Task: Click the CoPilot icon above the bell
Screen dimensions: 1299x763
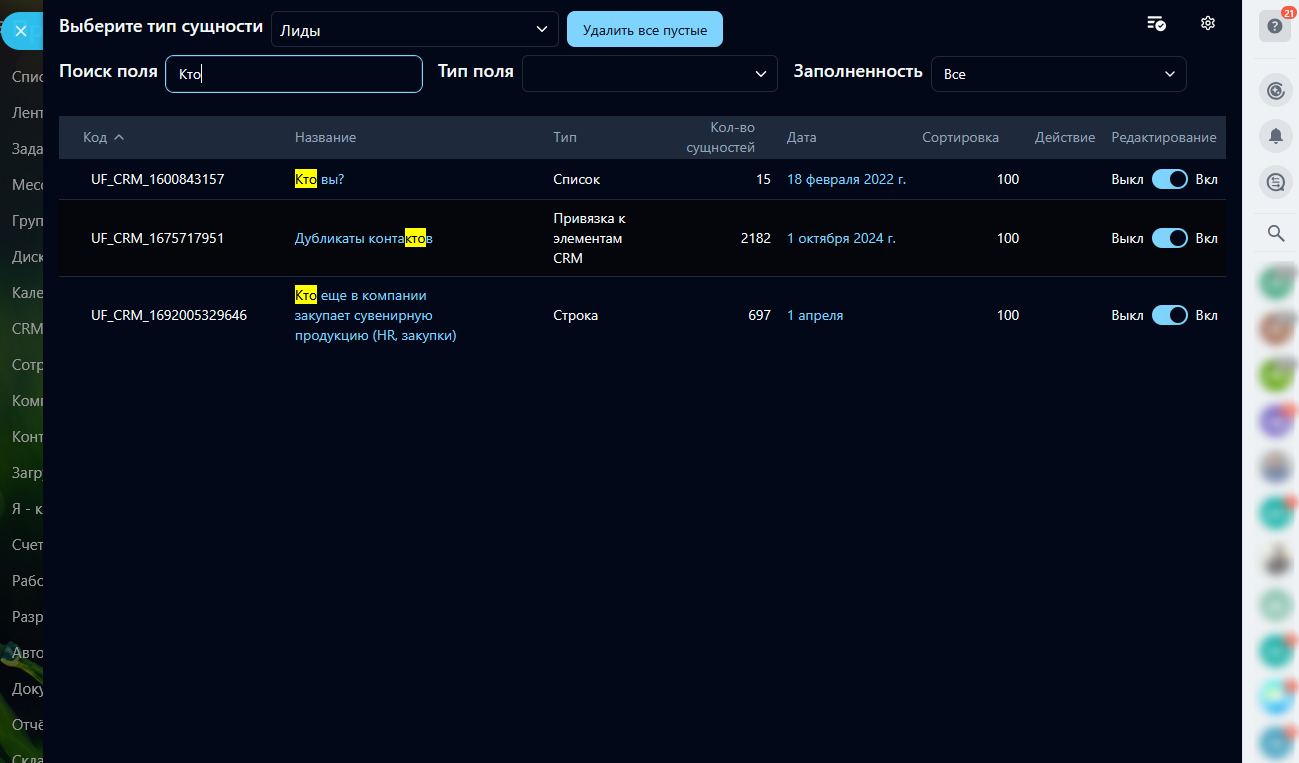Action: pyautogui.click(x=1275, y=92)
